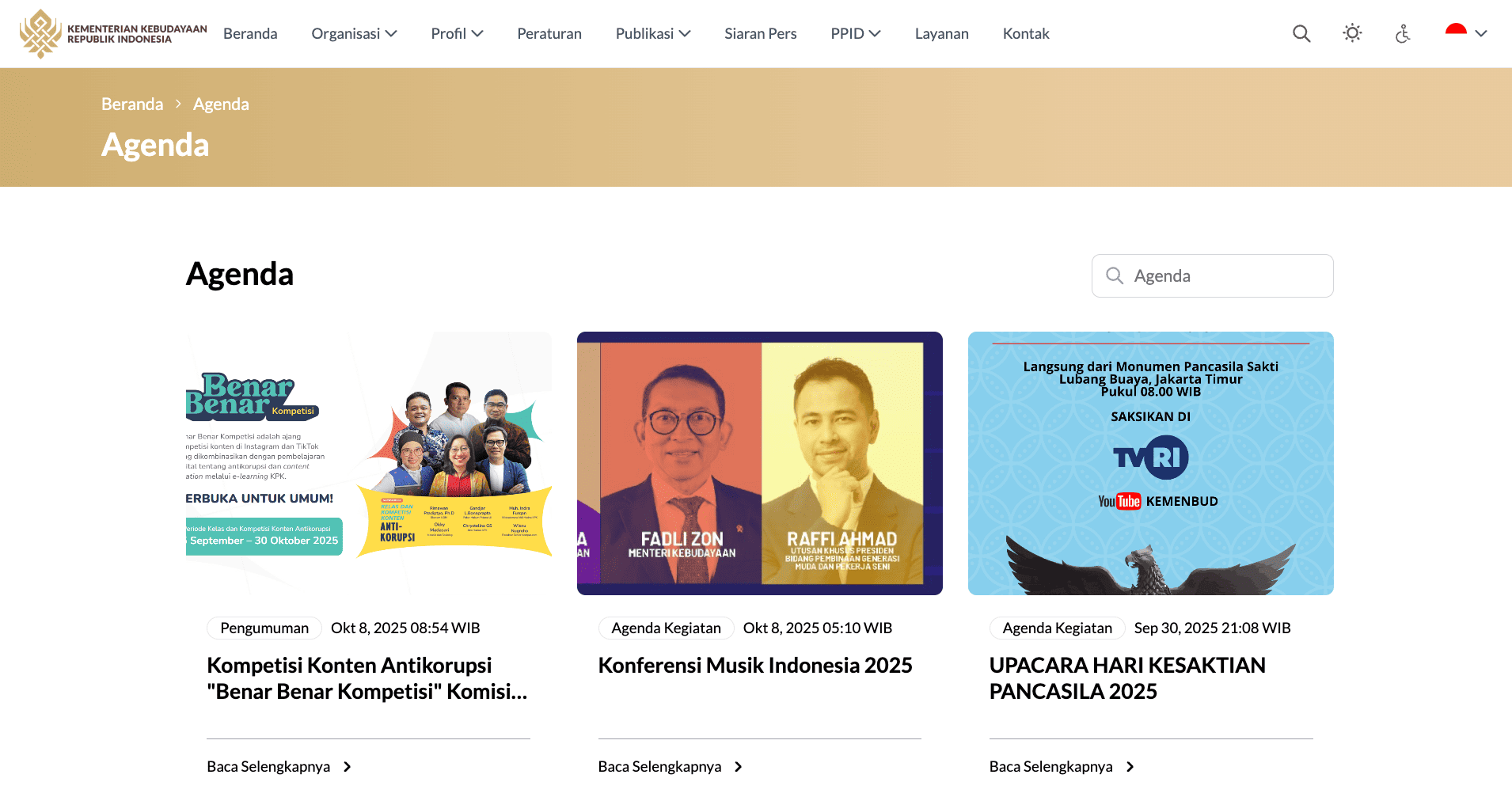Click the Indonesia flag language icon
1512x801 pixels.
(x=1456, y=32)
